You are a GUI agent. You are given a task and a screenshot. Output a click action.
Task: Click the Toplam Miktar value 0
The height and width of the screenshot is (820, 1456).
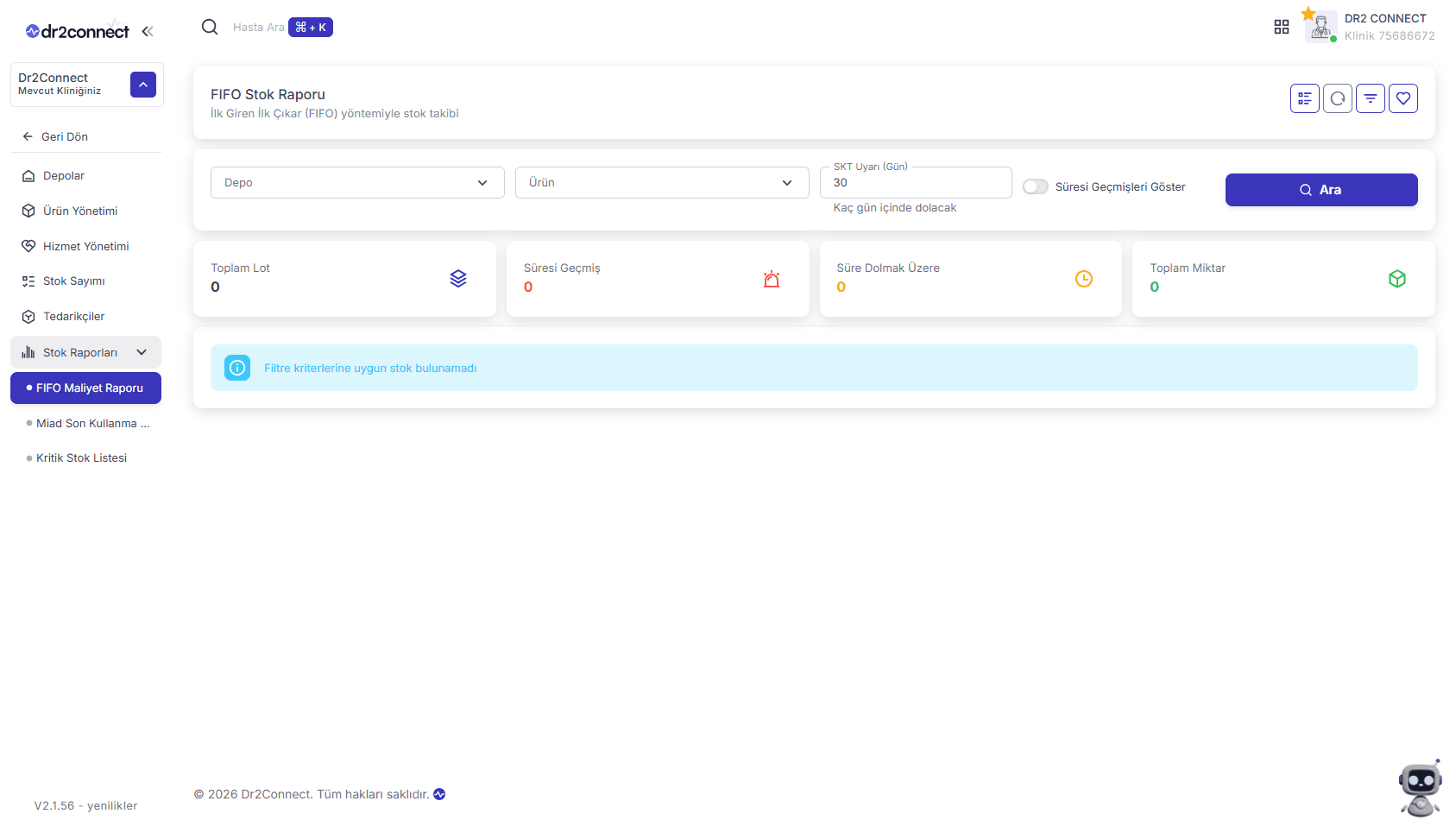click(x=1155, y=287)
